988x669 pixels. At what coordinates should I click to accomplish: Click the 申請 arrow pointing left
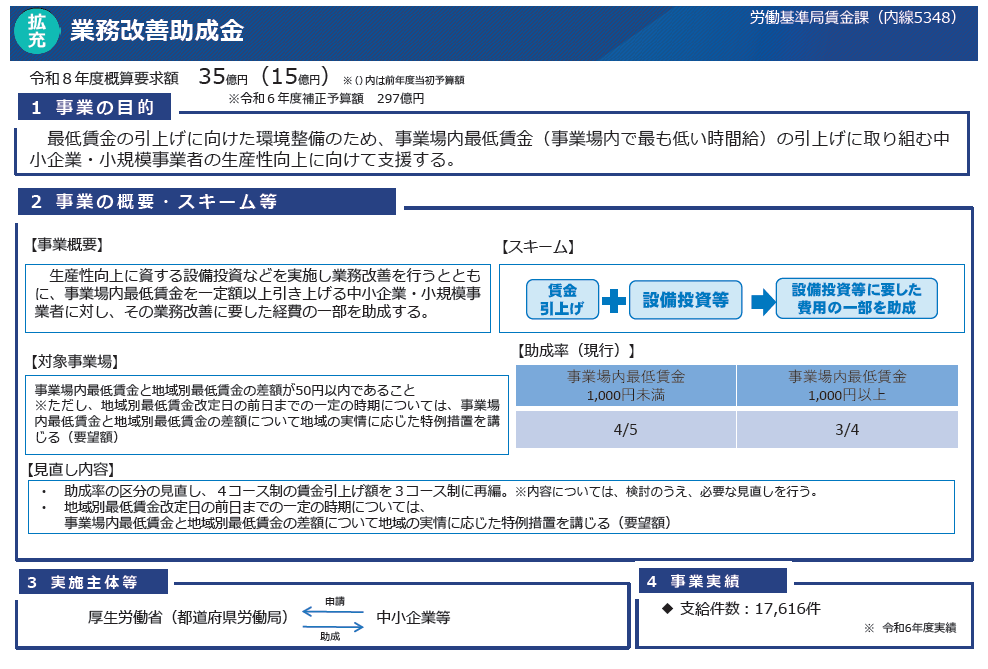pyautogui.click(x=333, y=611)
